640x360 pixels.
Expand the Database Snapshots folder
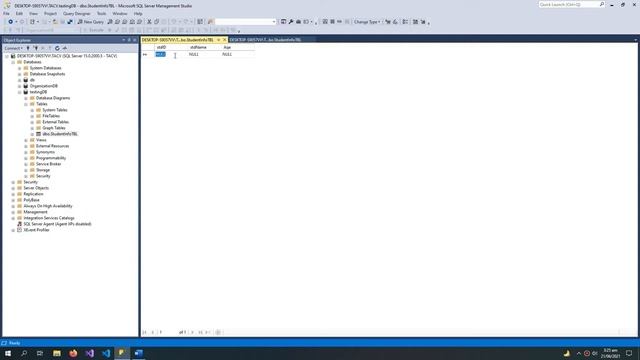click(x=19, y=74)
